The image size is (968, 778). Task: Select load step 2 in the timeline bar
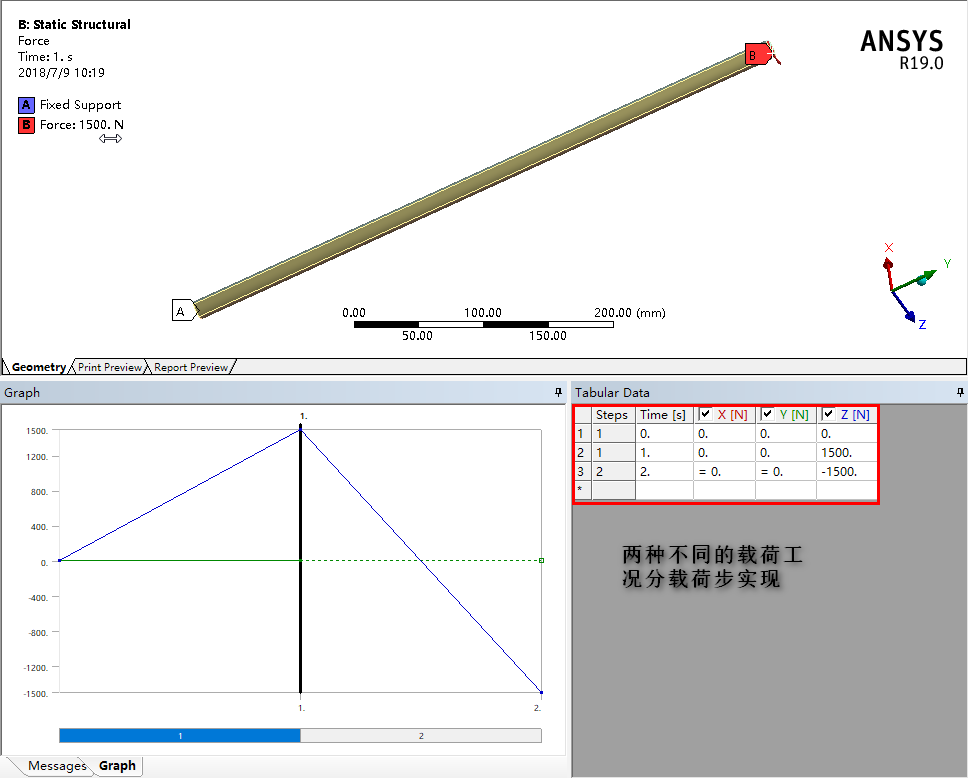click(421, 735)
